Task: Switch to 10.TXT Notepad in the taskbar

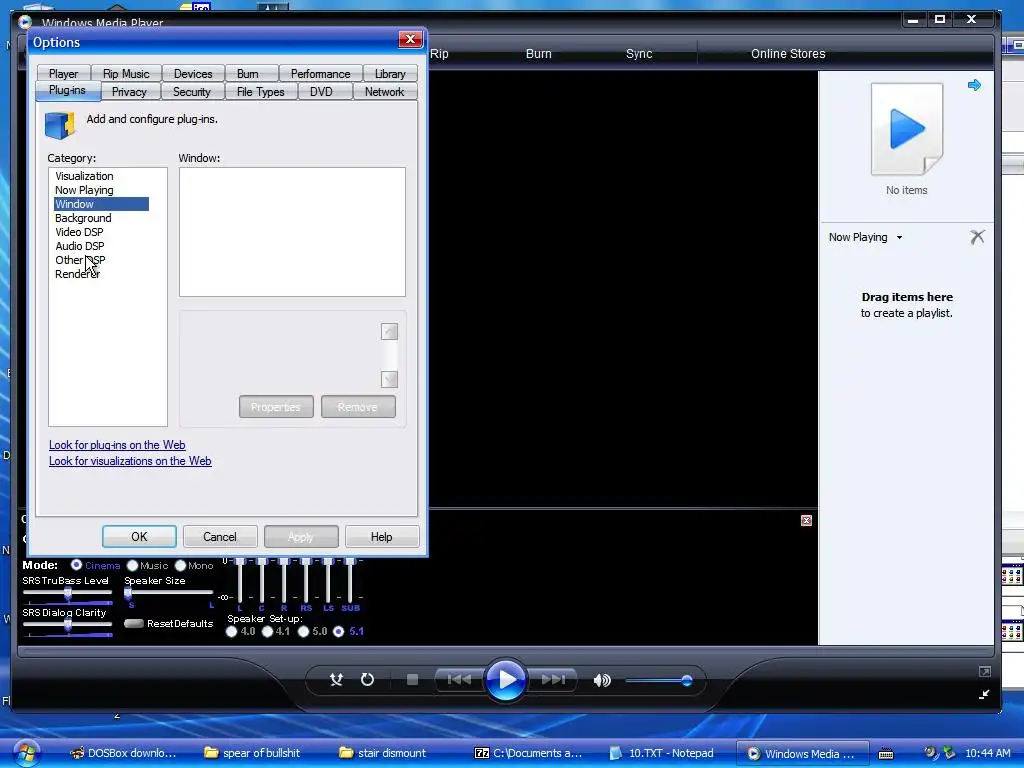Action: (x=661, y=753)
